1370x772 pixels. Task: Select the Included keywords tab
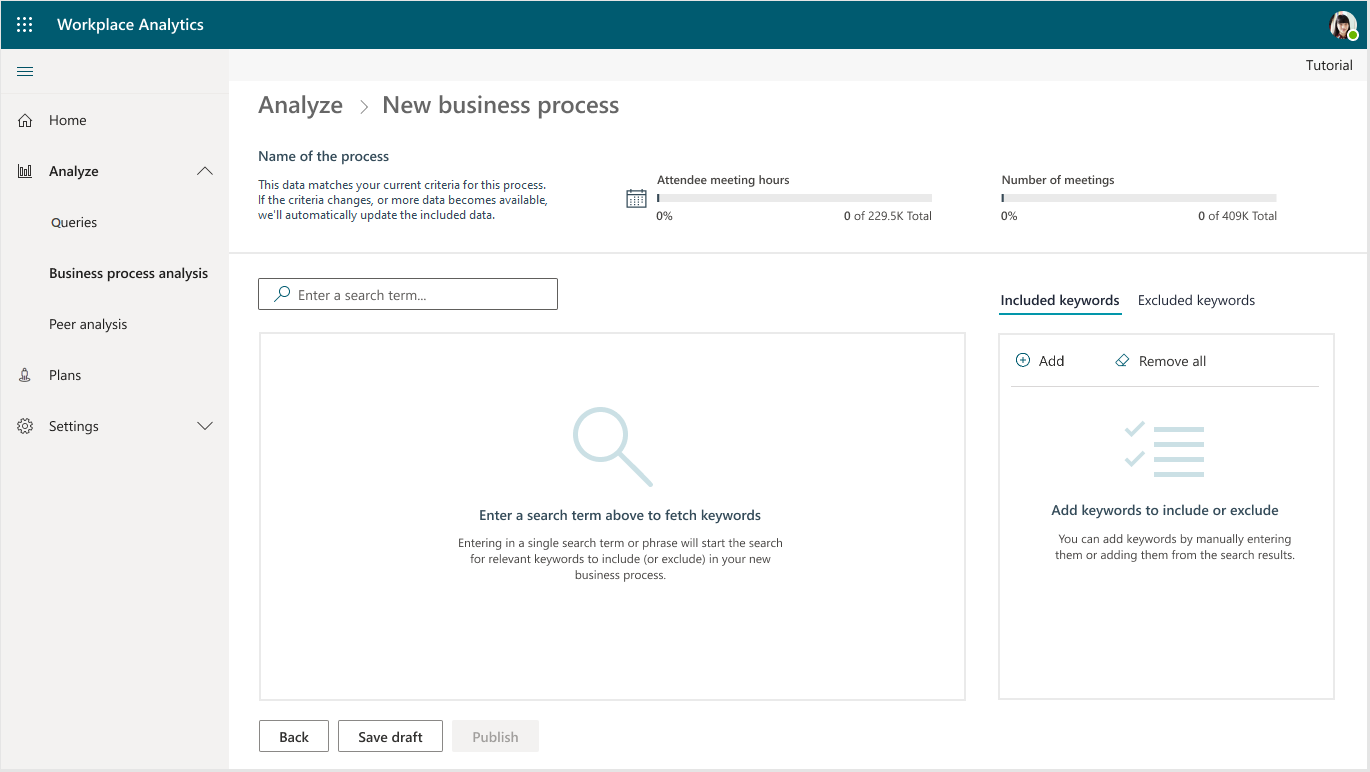pos(1060,300)
